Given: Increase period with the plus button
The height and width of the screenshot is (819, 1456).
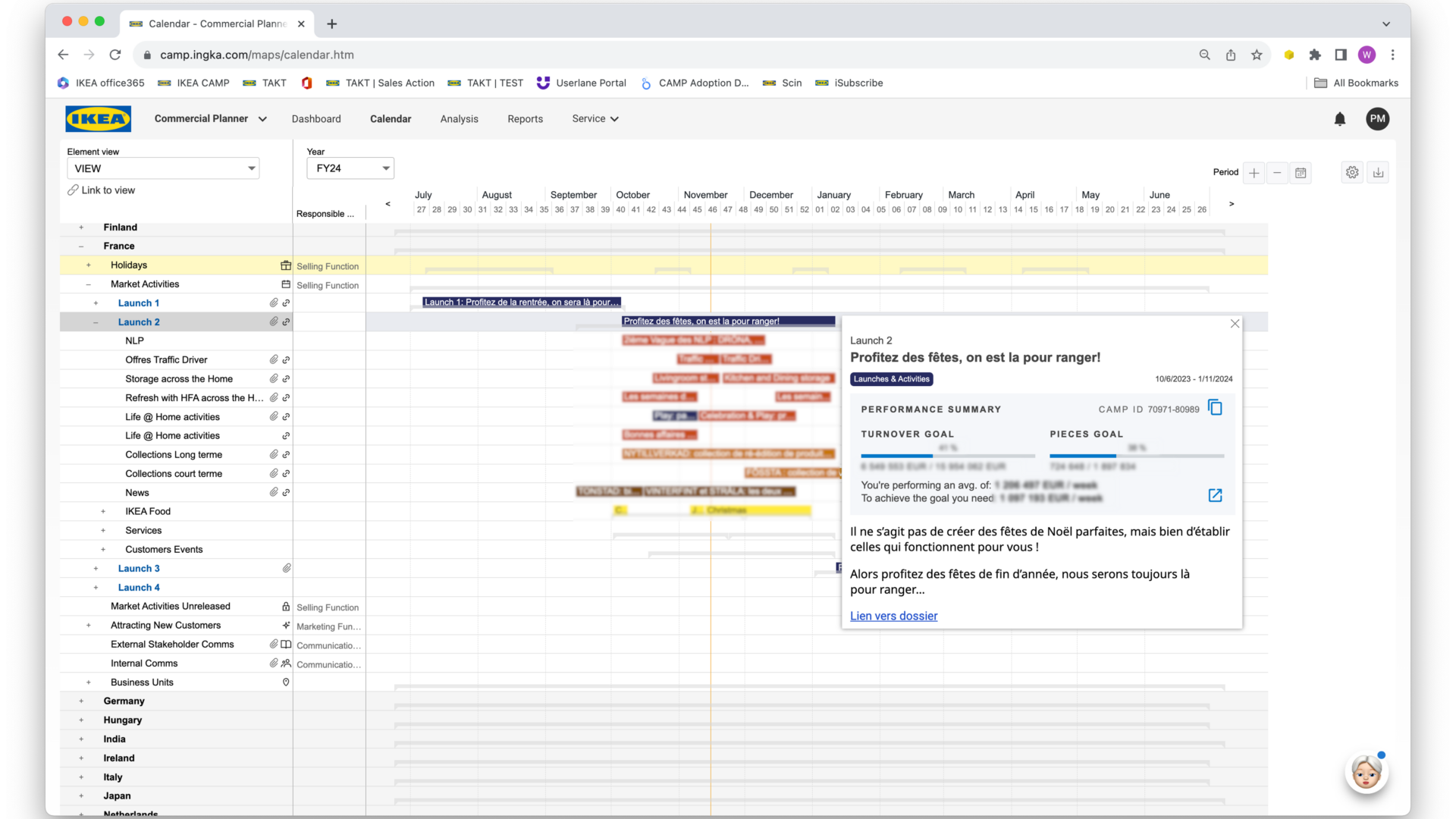Looking at the screenshot, I should [x=1254, y=173].
